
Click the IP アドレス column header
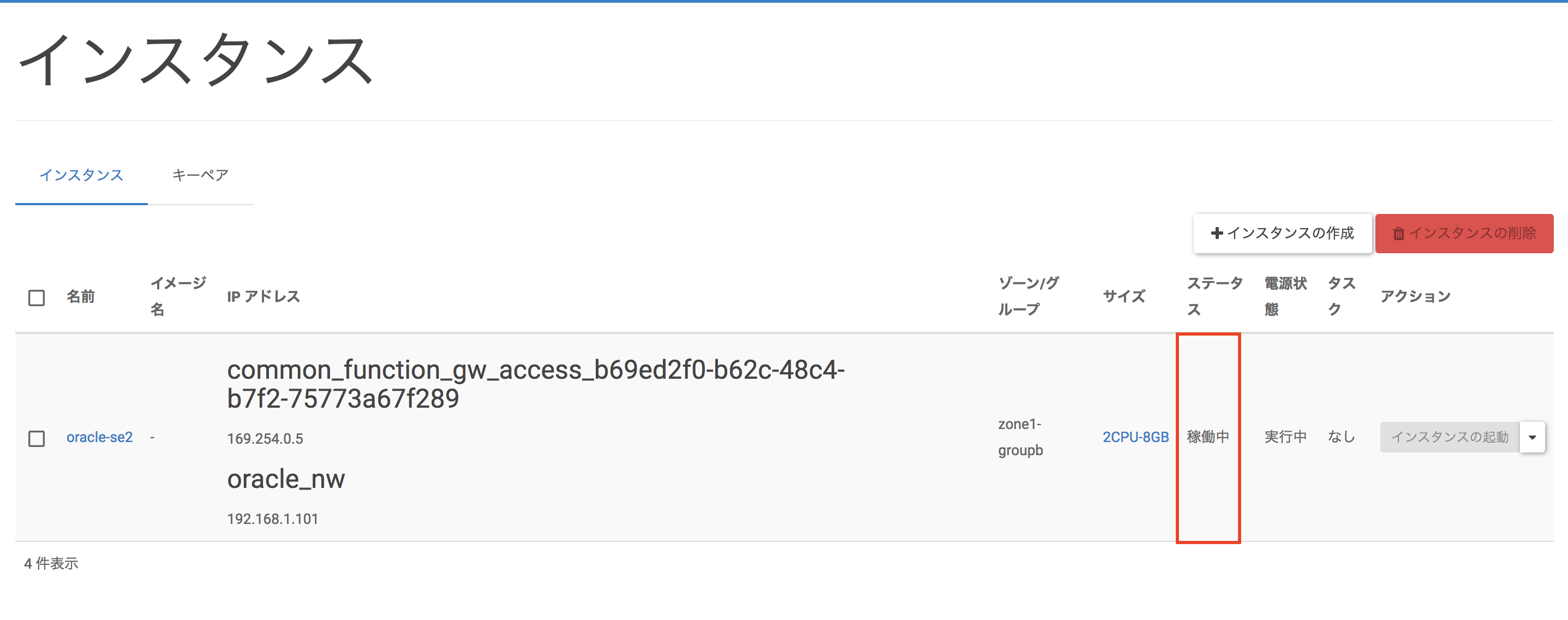point(263,296)
